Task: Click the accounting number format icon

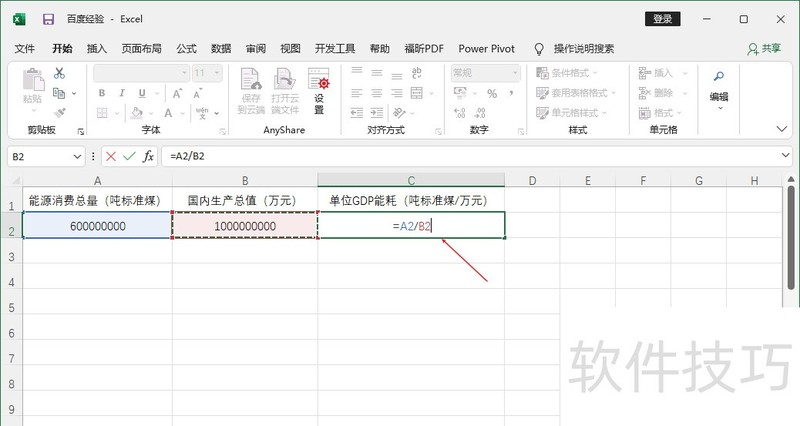Action: point(460,93)
